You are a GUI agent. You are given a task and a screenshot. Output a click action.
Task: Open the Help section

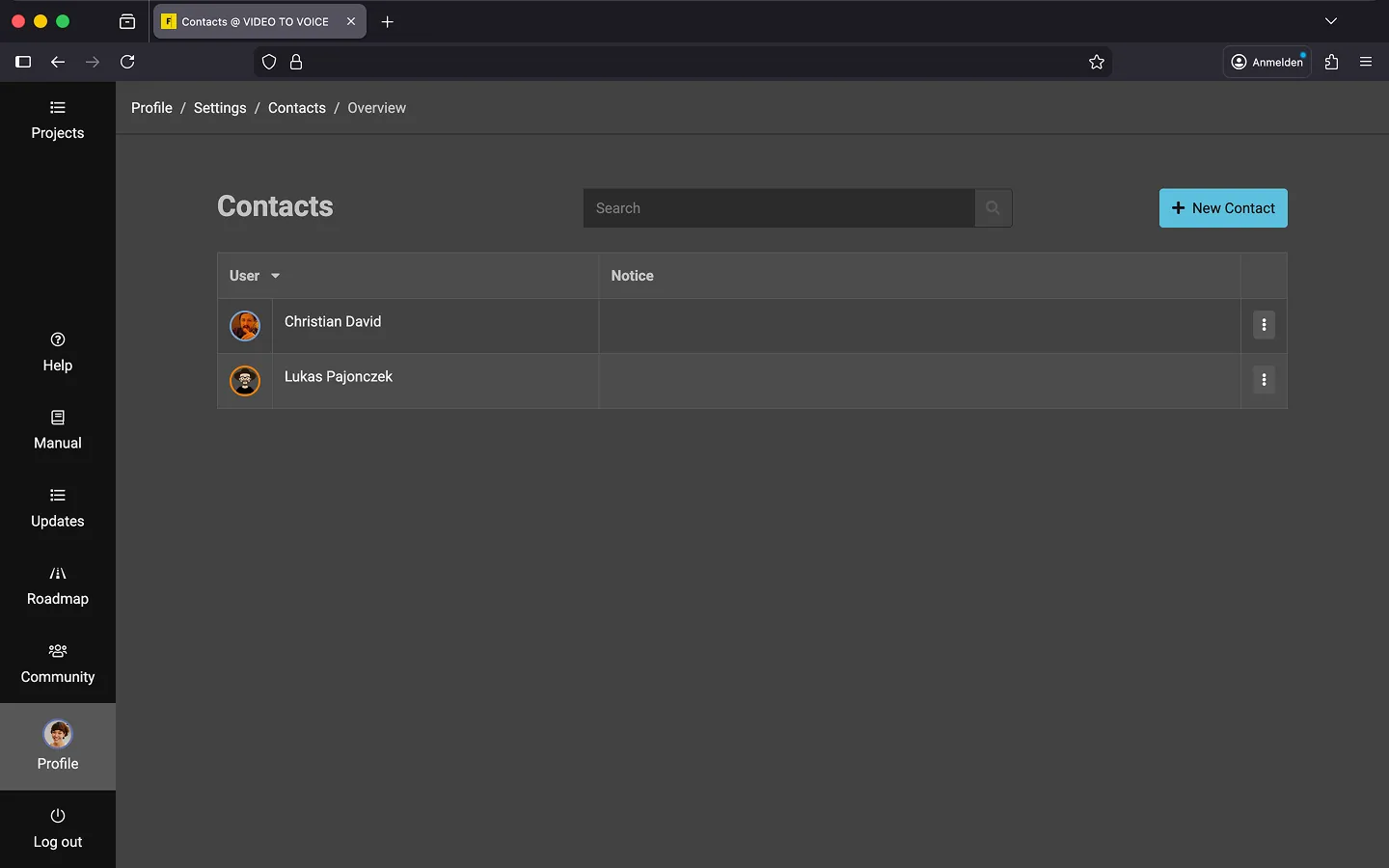[x=57, y=352]
